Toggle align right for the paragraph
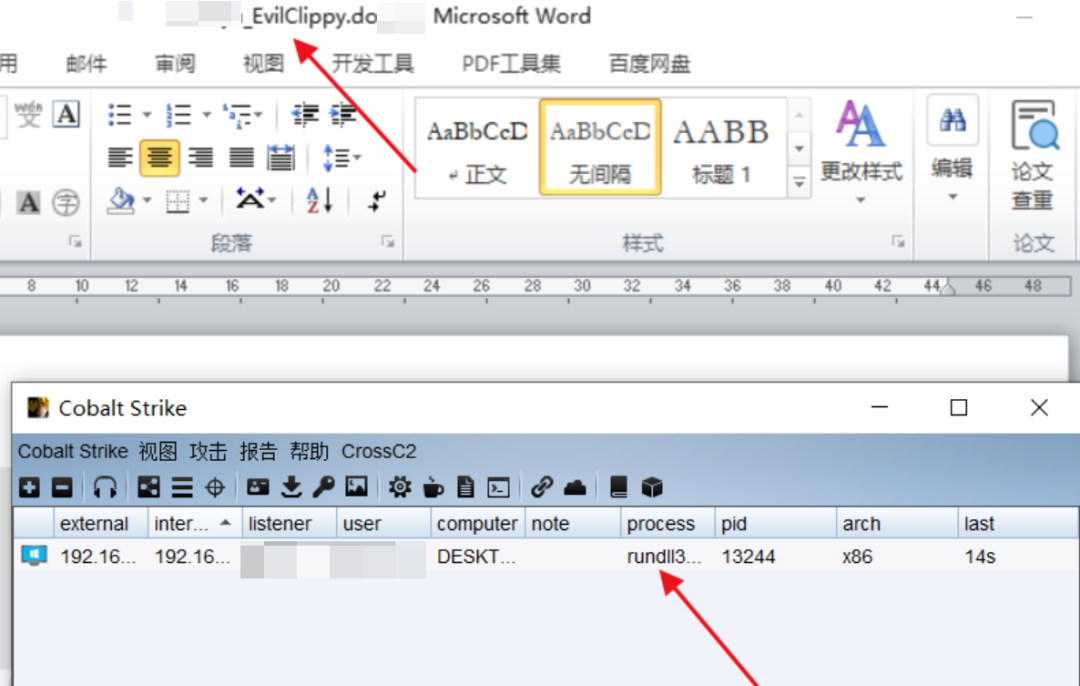This screenshot has width=1080, height=686. 201,158
